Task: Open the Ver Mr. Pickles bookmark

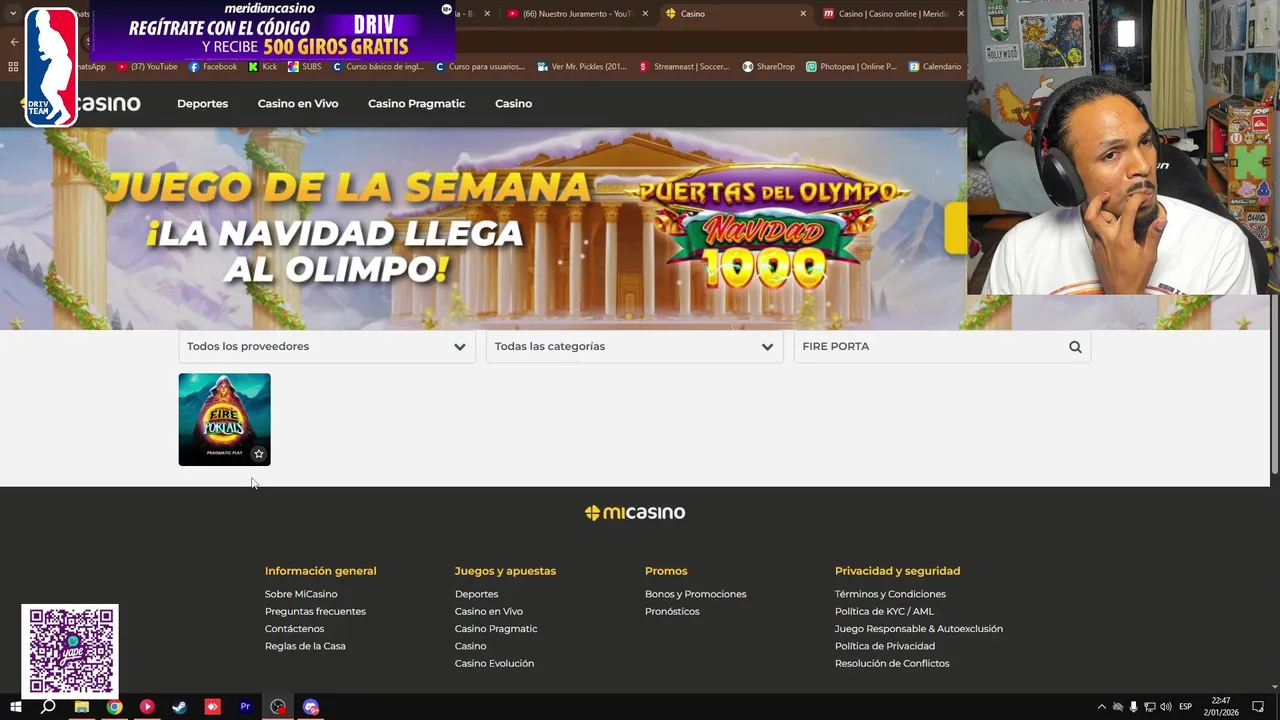Action: pyautogui.click(x=582, y=67)
